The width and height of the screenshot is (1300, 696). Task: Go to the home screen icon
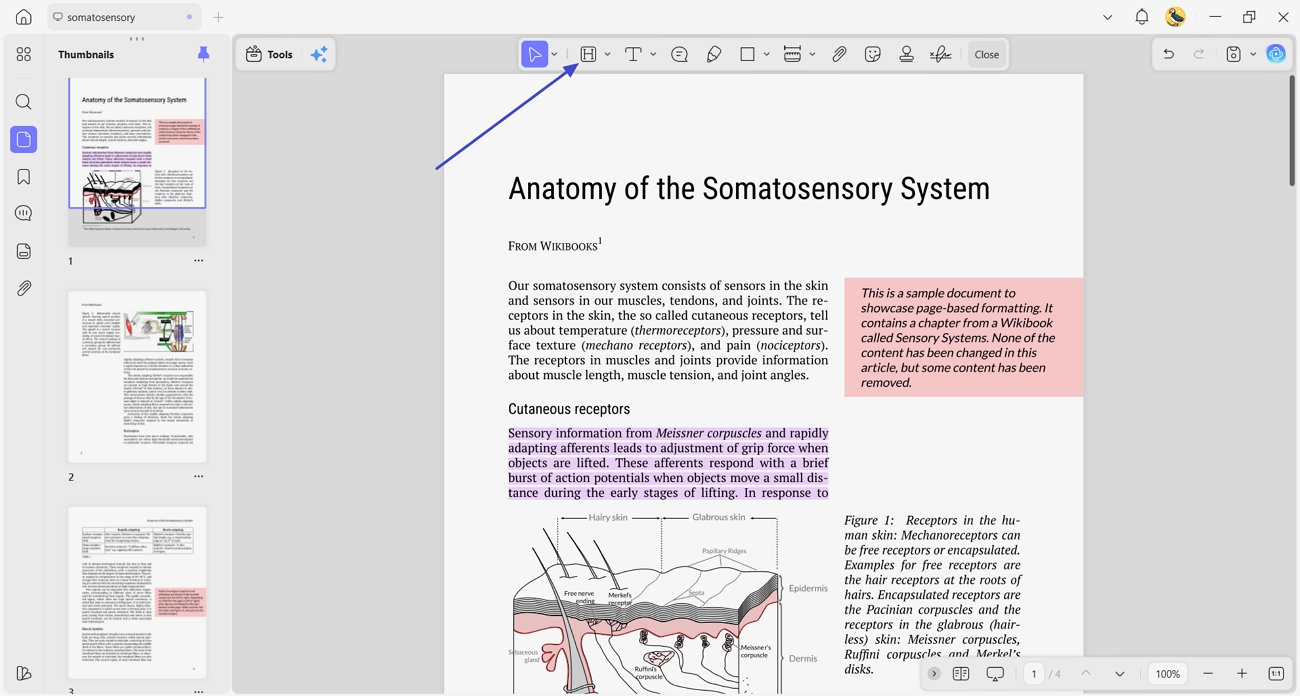(24, 17)
